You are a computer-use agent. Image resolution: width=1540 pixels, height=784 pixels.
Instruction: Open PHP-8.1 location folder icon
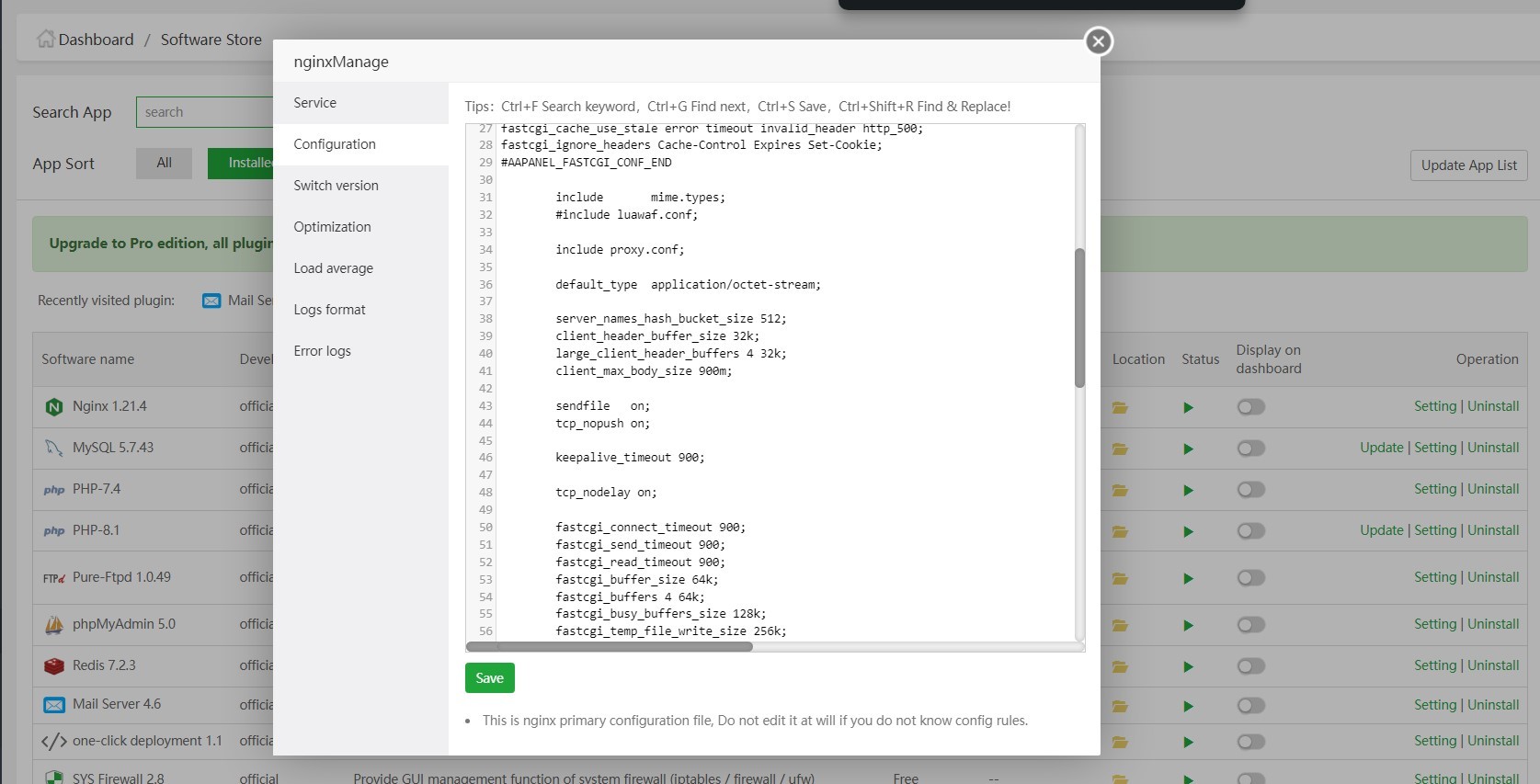click(x=1120, y=531)
